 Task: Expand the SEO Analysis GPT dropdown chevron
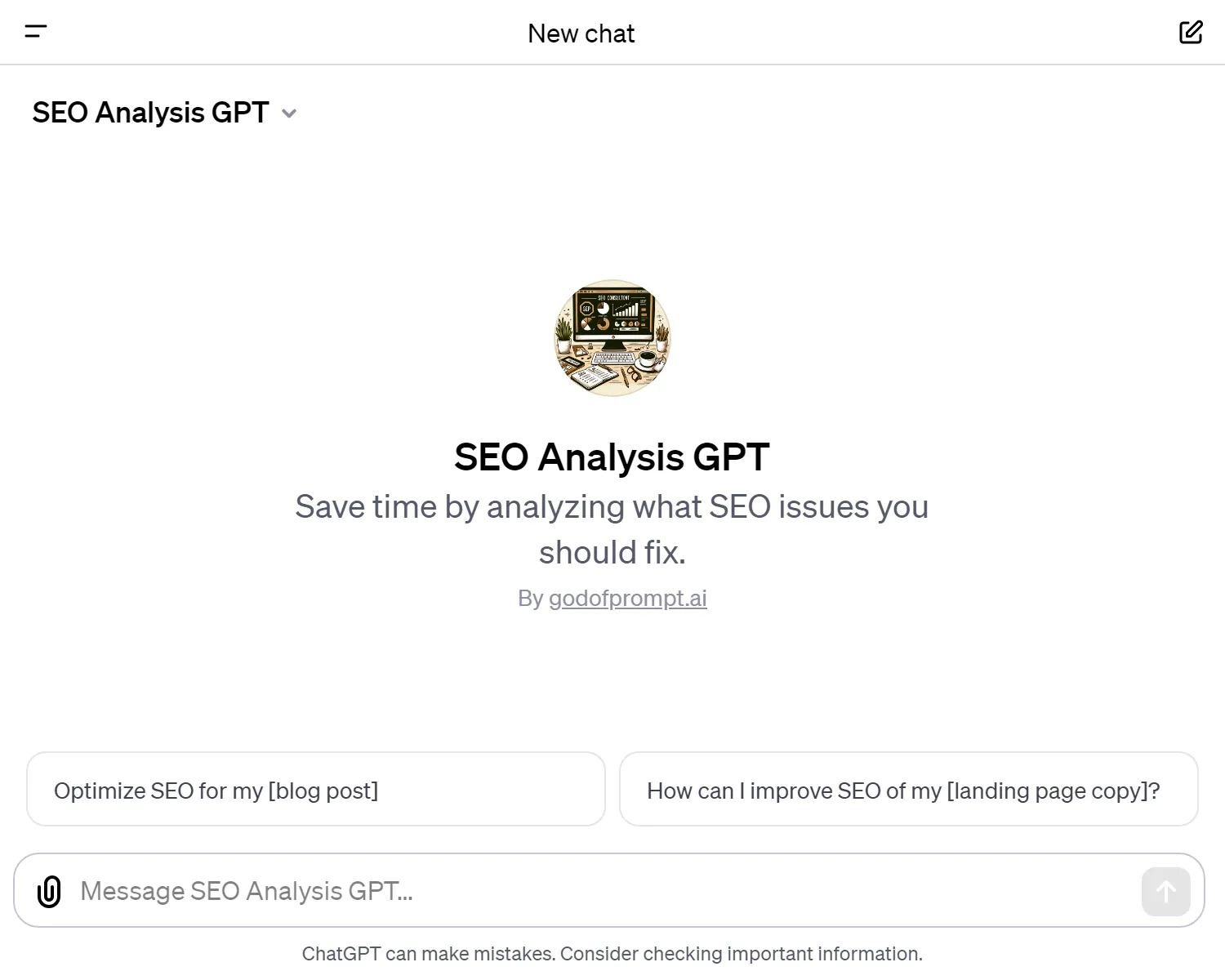click(289, 114)
